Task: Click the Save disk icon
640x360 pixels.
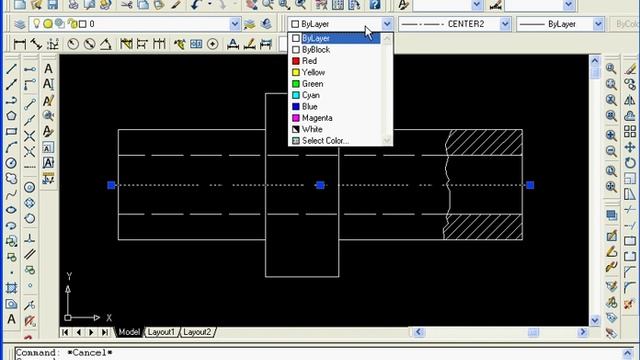Action: click(x=53, y=5)
